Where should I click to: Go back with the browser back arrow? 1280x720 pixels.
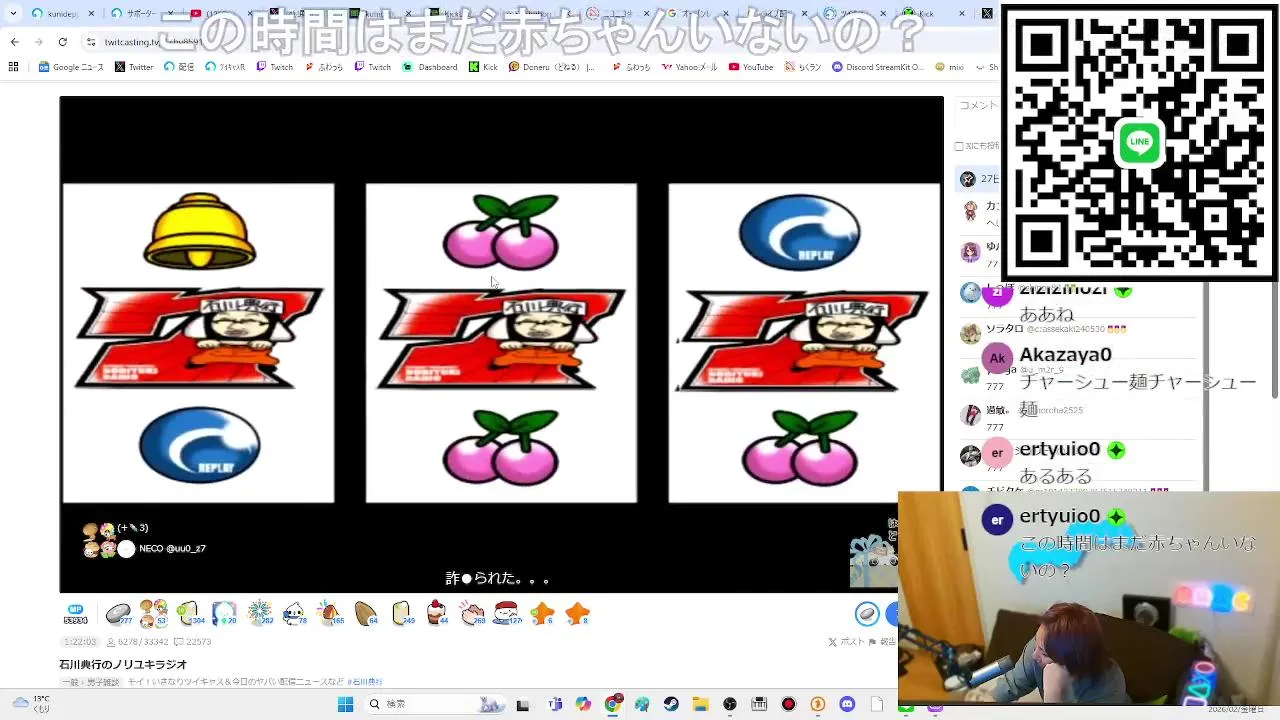(x=14, y=42)
